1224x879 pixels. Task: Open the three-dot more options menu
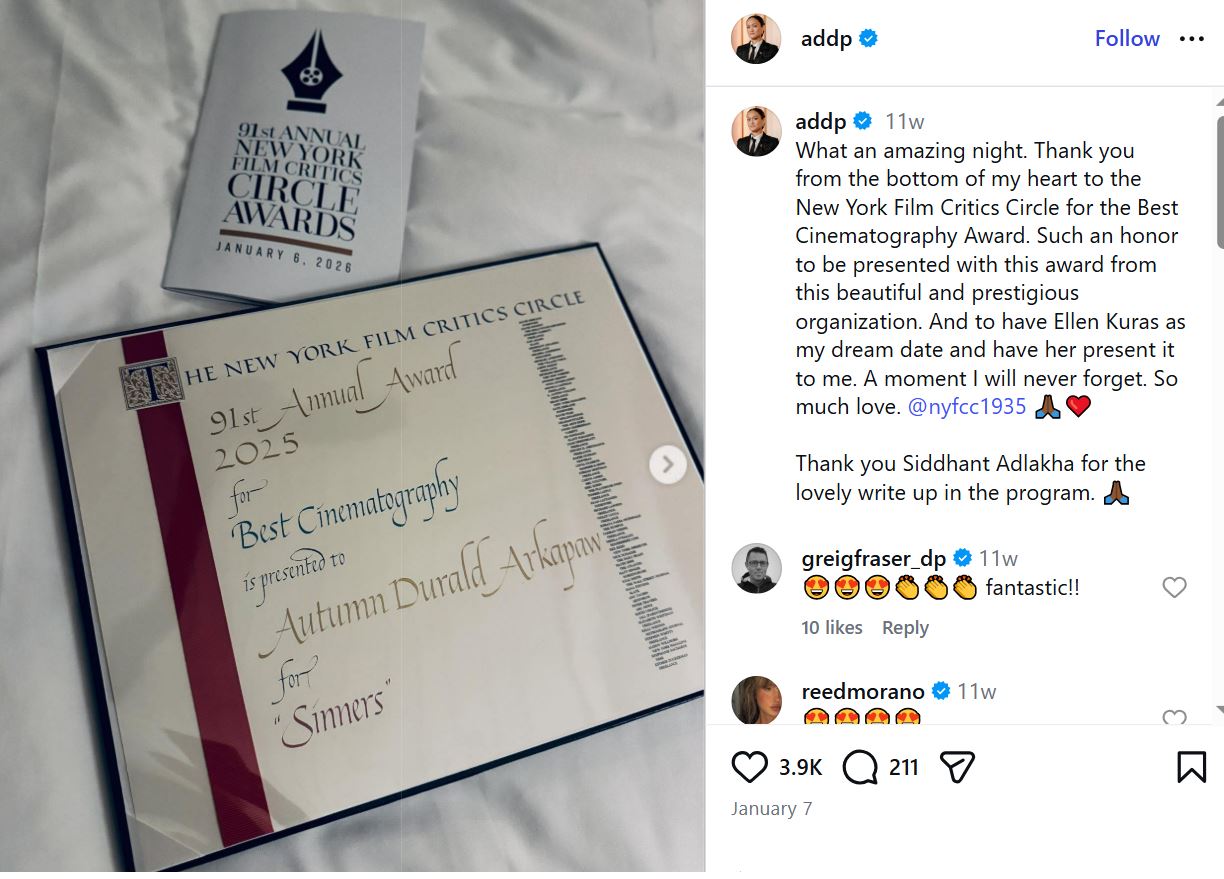point(1192,39)
